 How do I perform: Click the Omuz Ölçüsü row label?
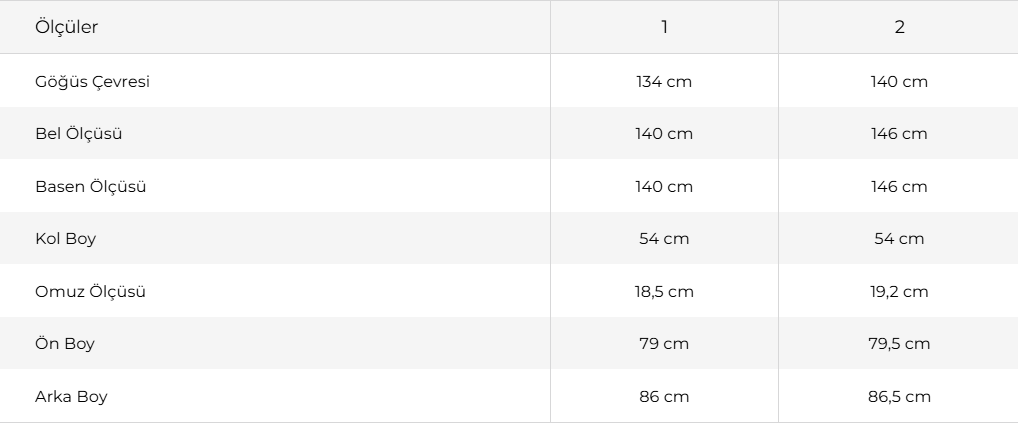point(90,292)
